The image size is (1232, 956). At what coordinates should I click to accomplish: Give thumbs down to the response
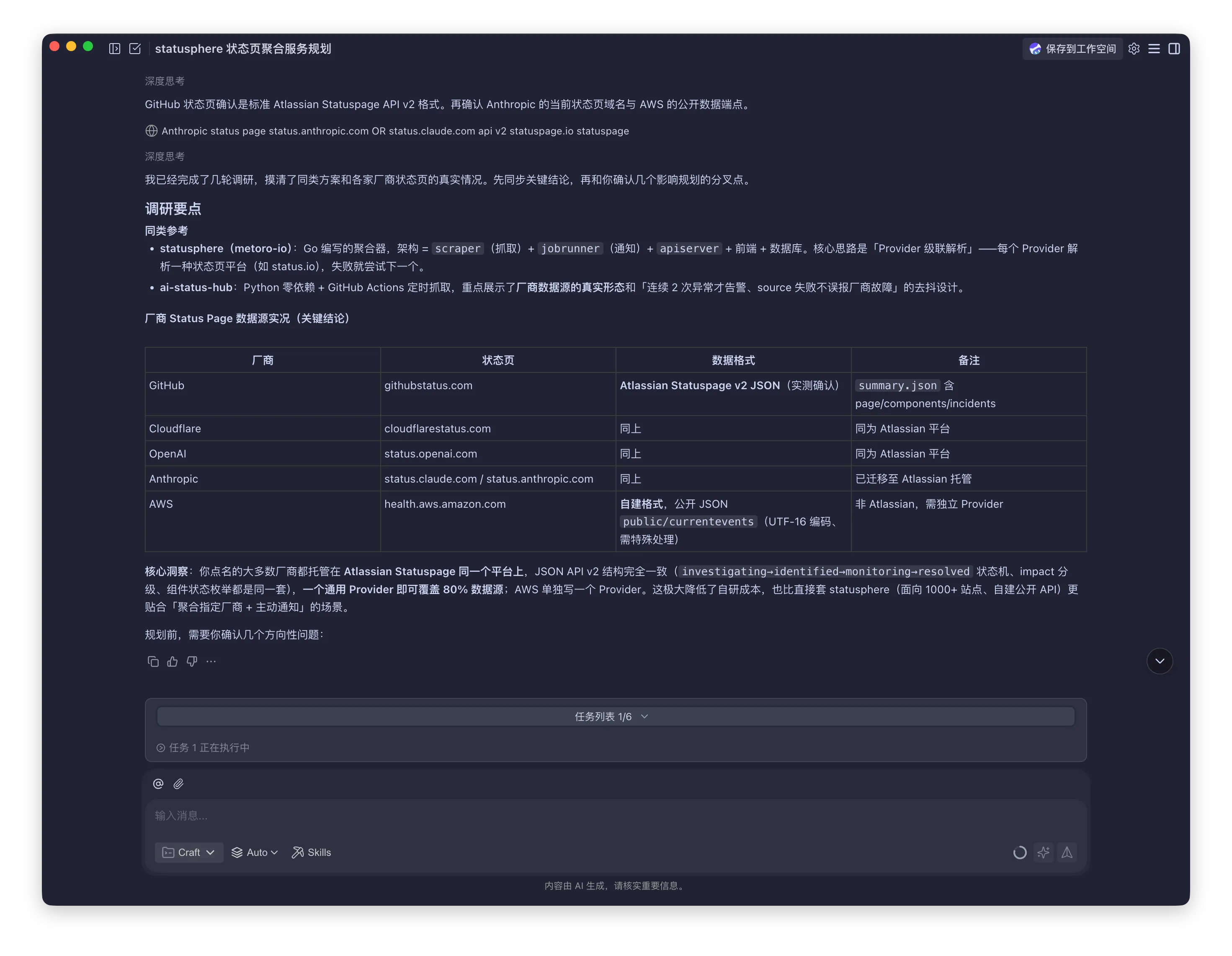[x=192, y=661]
